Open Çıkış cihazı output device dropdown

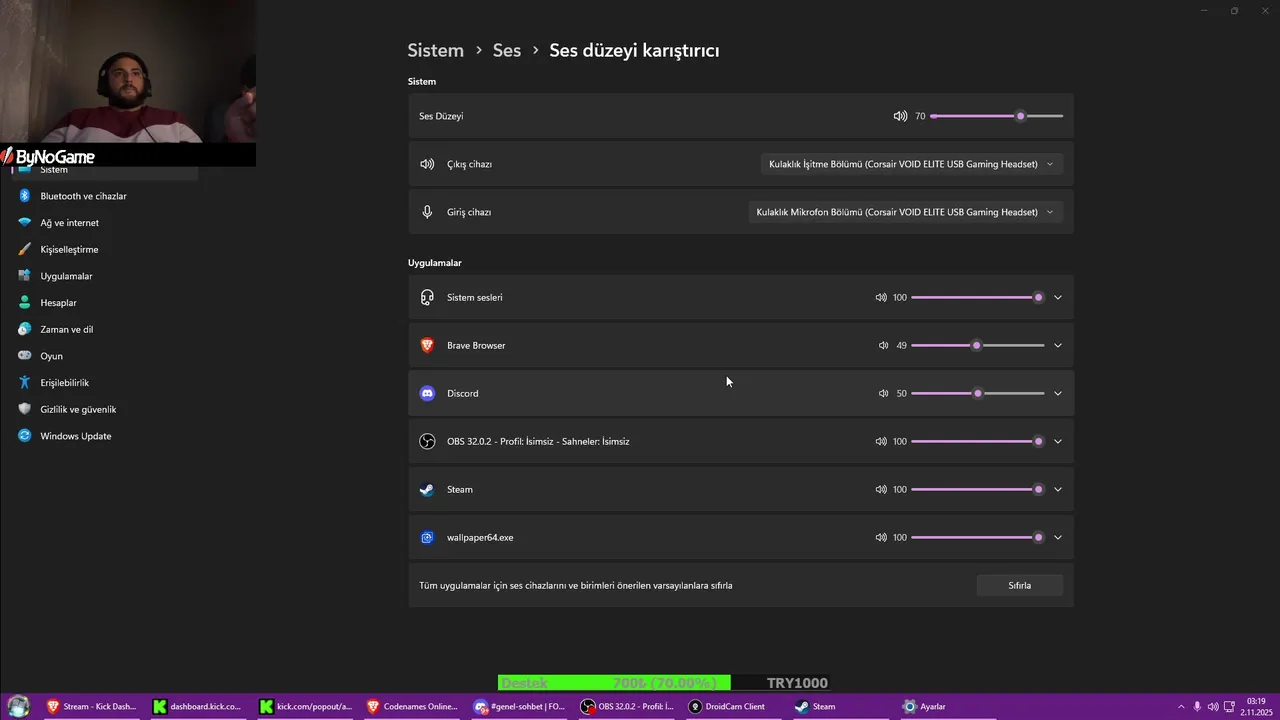pyautogui.click(x=911, y=164)
